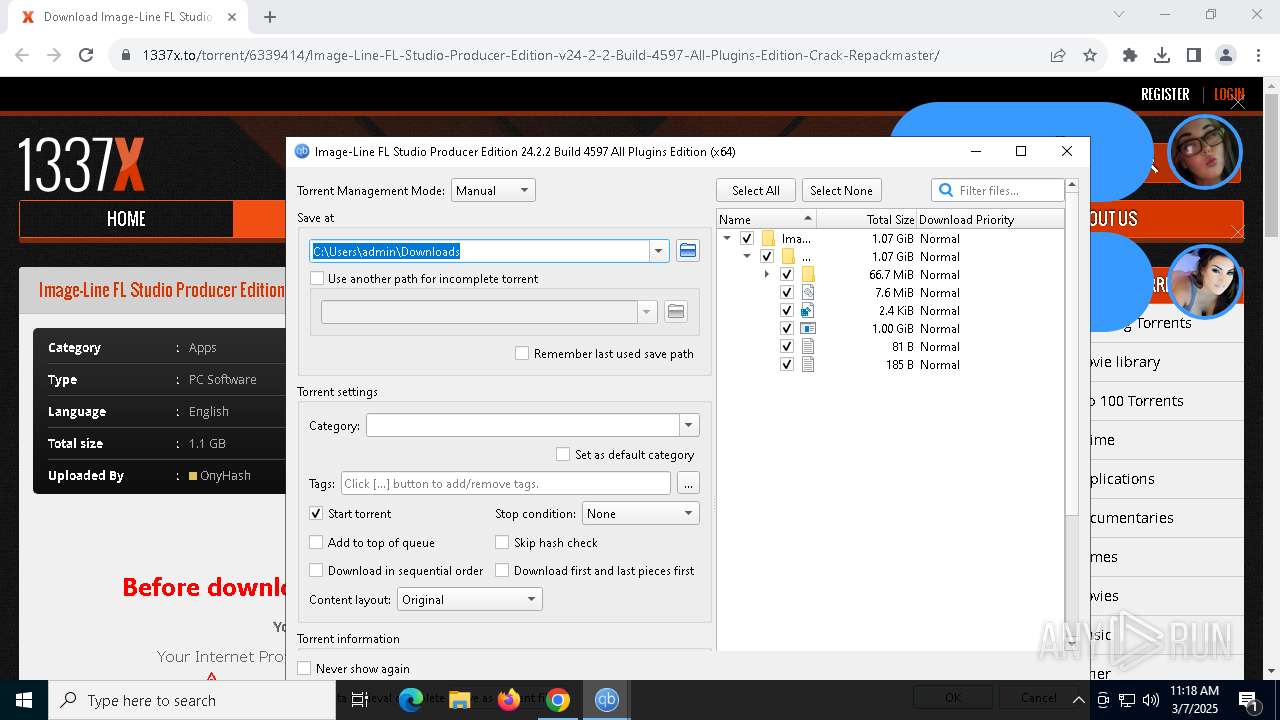Open Microsoft Edge from the taskbar
1280x720 pixels.
click(411, 700)
